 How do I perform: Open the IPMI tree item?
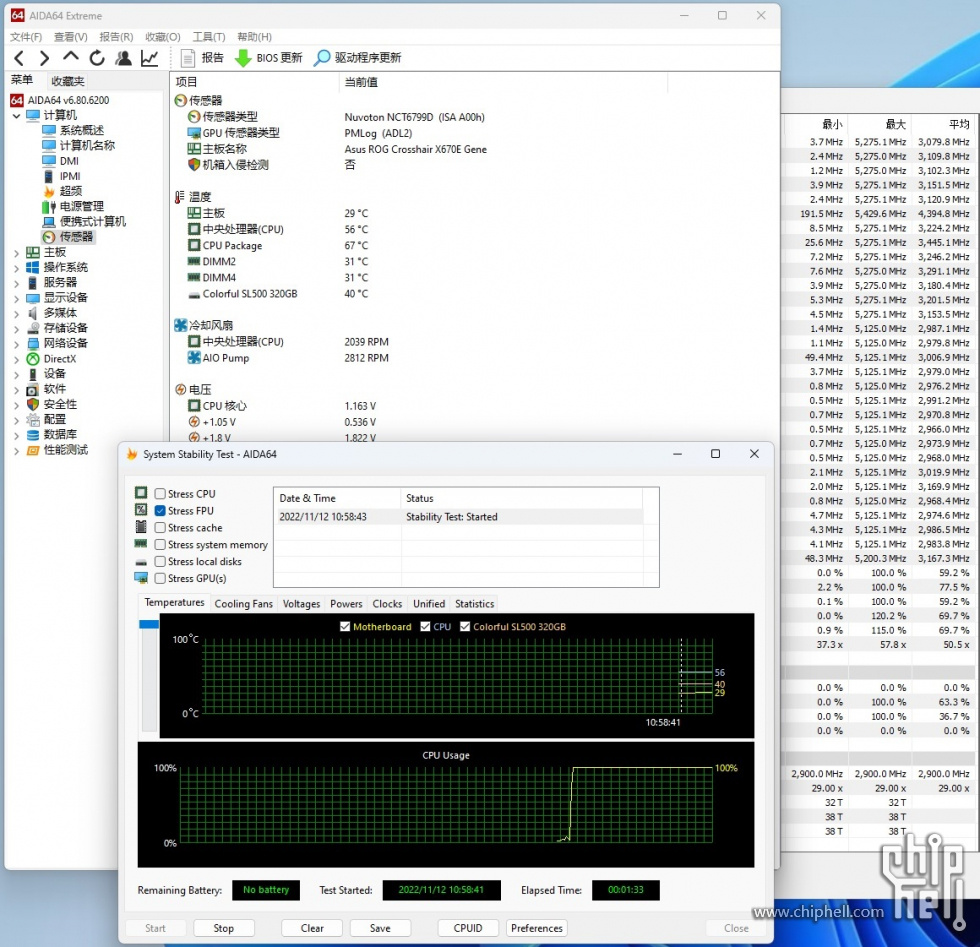pyautogui.click(x=70, y=176)
